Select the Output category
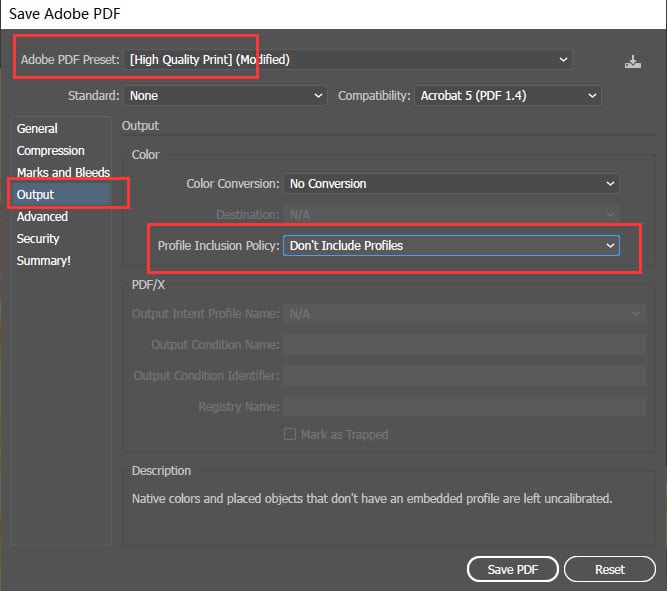Viewport: 667px width, 591px height. pos(62,194)
